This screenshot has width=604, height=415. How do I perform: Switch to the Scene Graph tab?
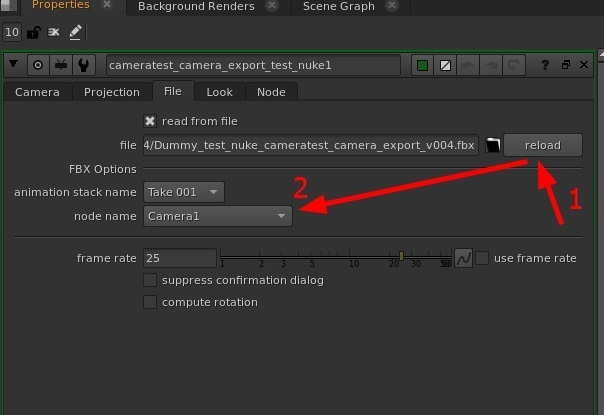pyautogui.click(x=339, y=7)
